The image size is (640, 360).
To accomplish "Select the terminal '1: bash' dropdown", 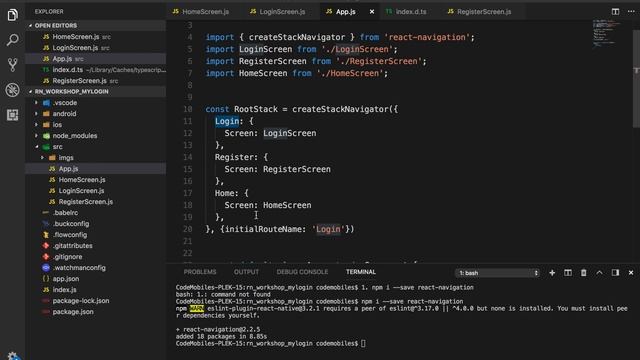I will pyautogui.click(x=498, y=273).
